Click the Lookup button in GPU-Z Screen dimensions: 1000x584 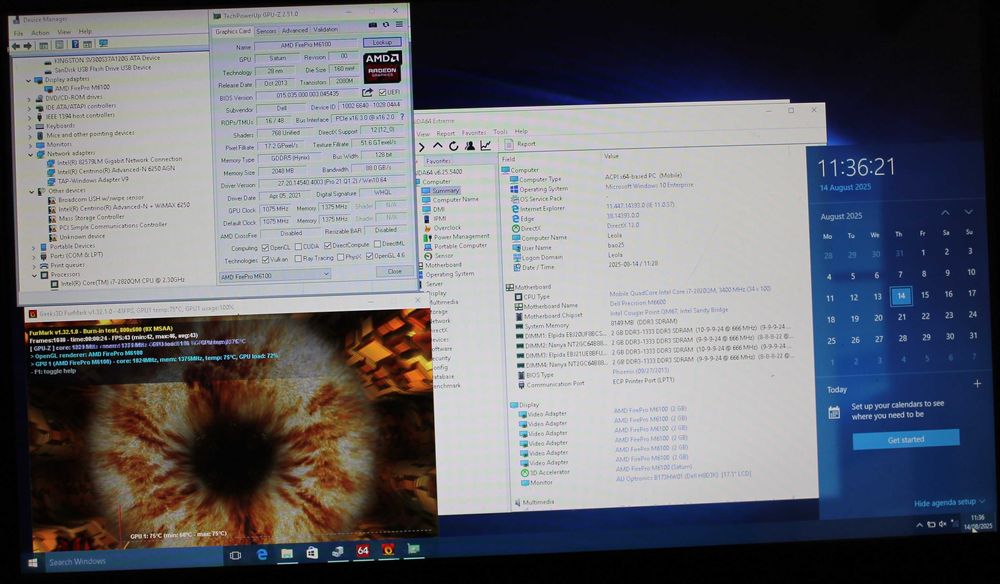(382, 42)
